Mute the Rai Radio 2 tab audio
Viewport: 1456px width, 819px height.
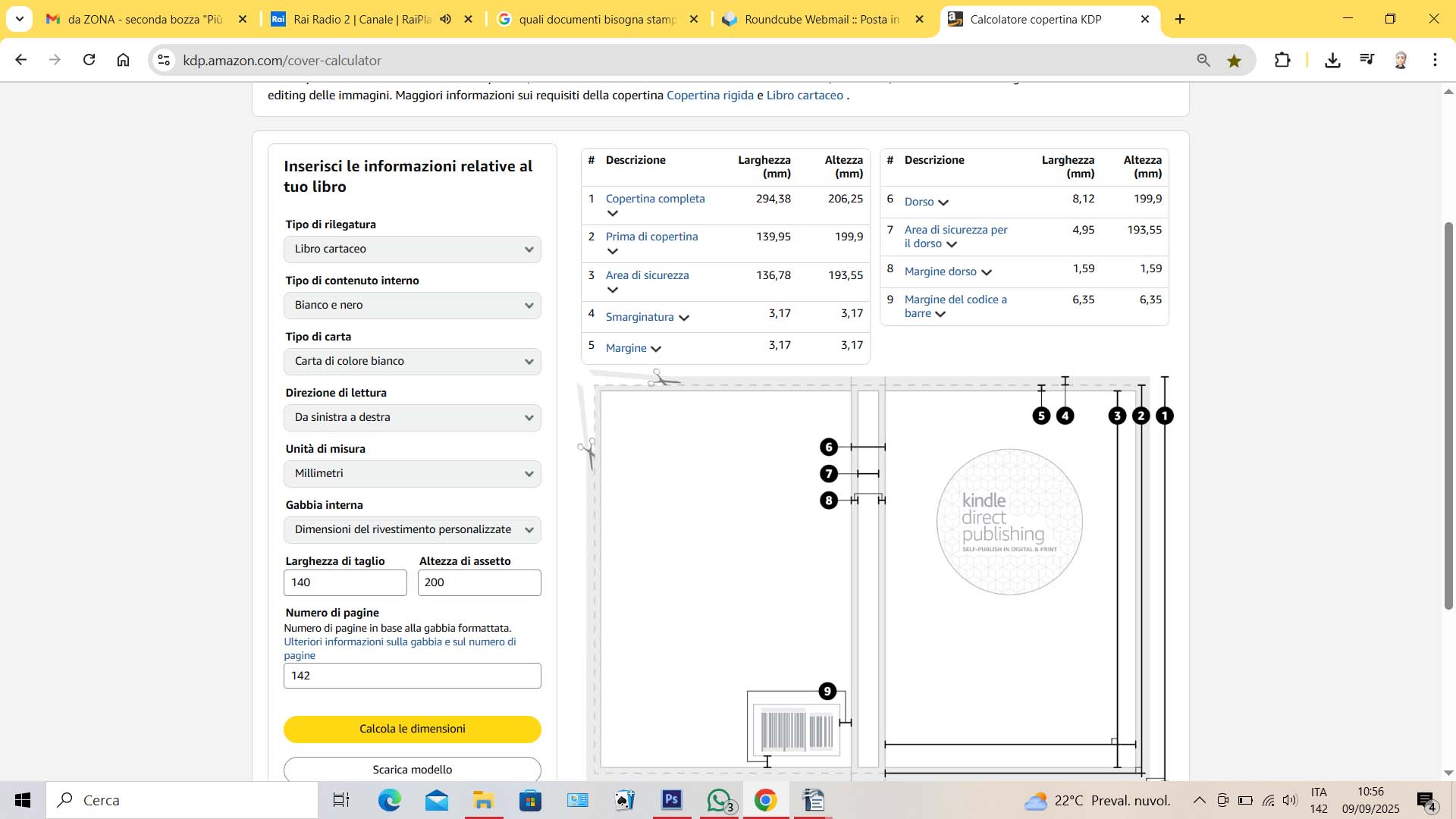pos(445,19)
